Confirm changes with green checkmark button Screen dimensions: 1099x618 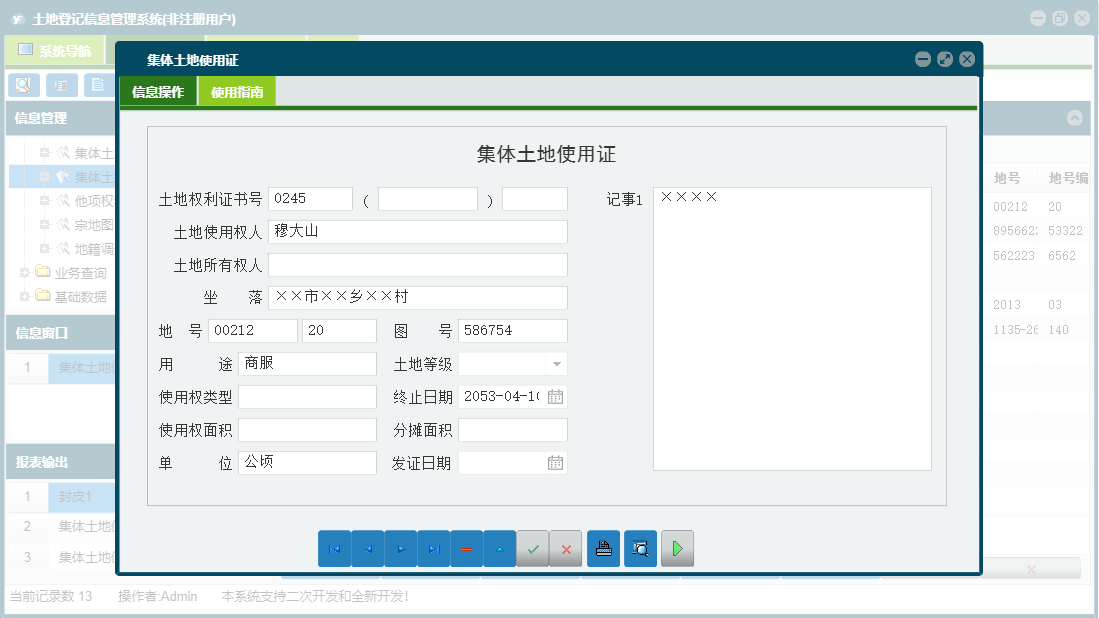pos(533,549)
